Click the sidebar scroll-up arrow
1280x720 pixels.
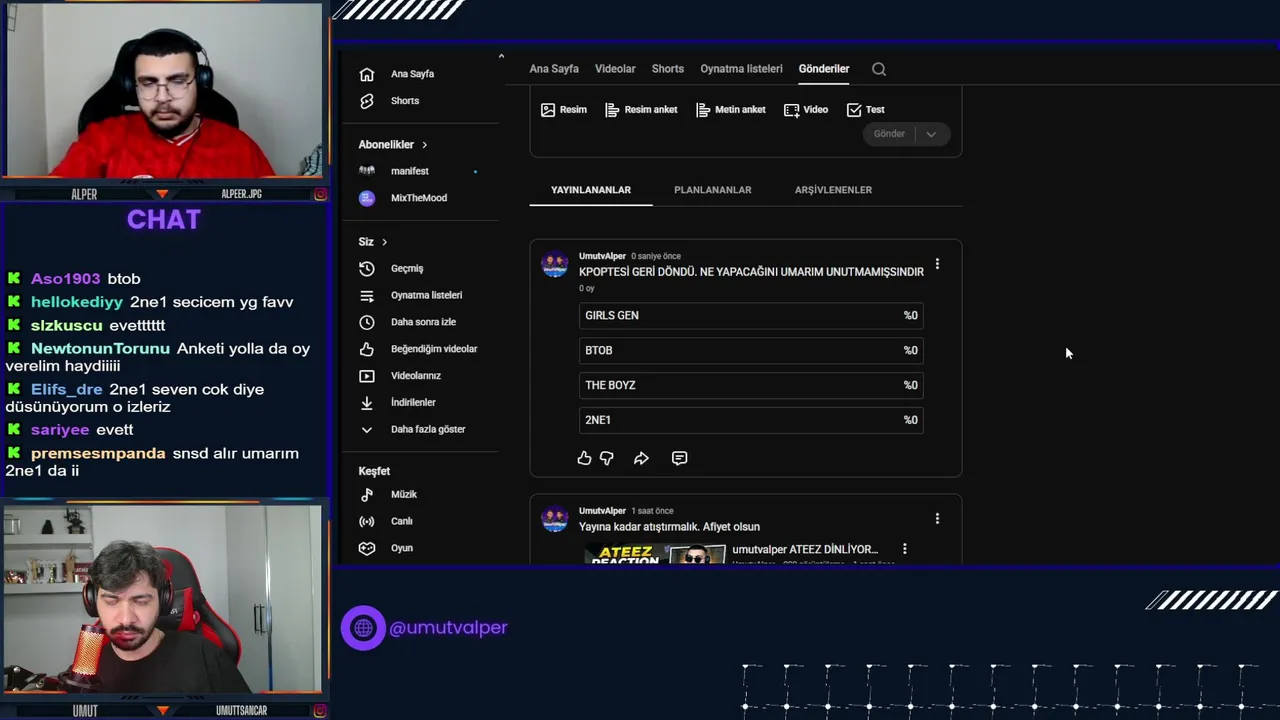tap(501, 57)
